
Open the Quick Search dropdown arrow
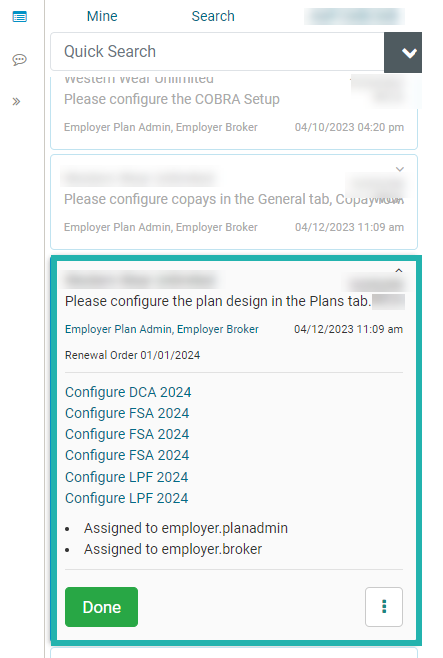pyautogui.click(x=403, y=52)
